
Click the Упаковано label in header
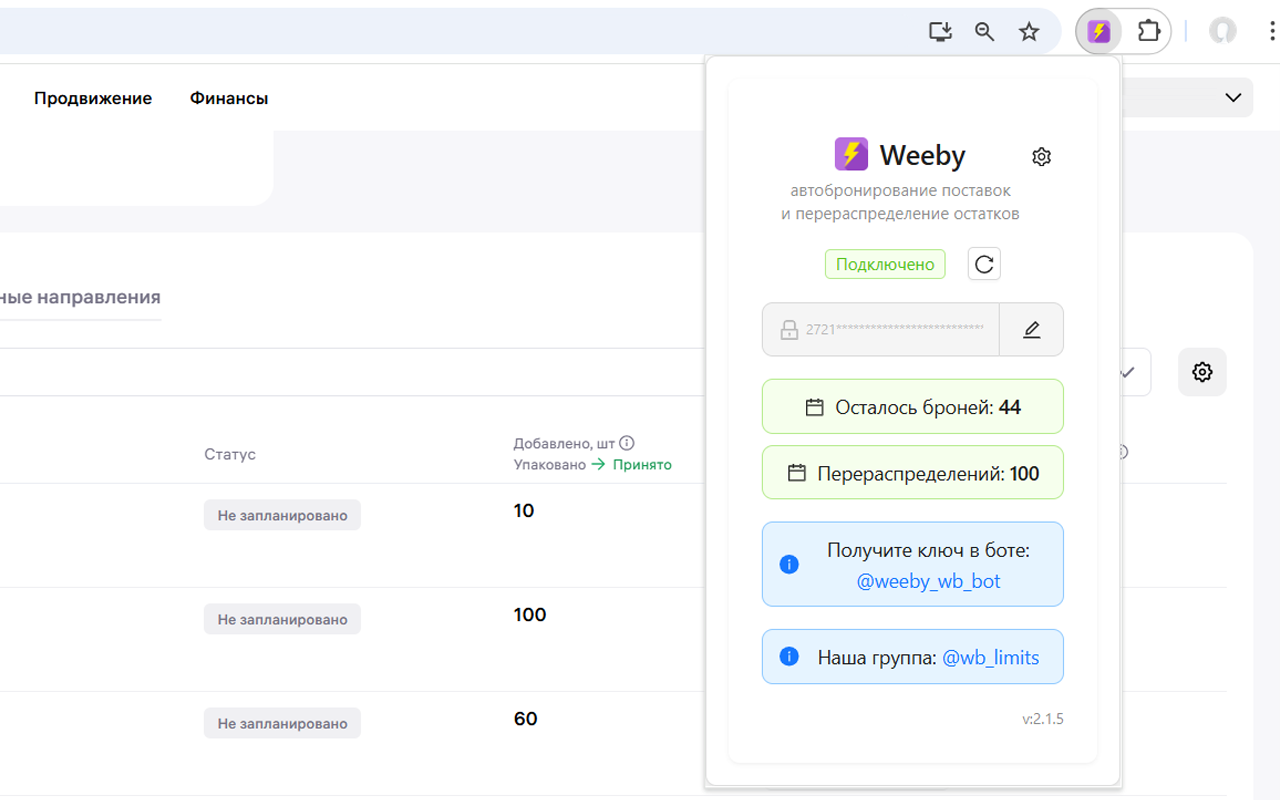(x=550, y=465)
